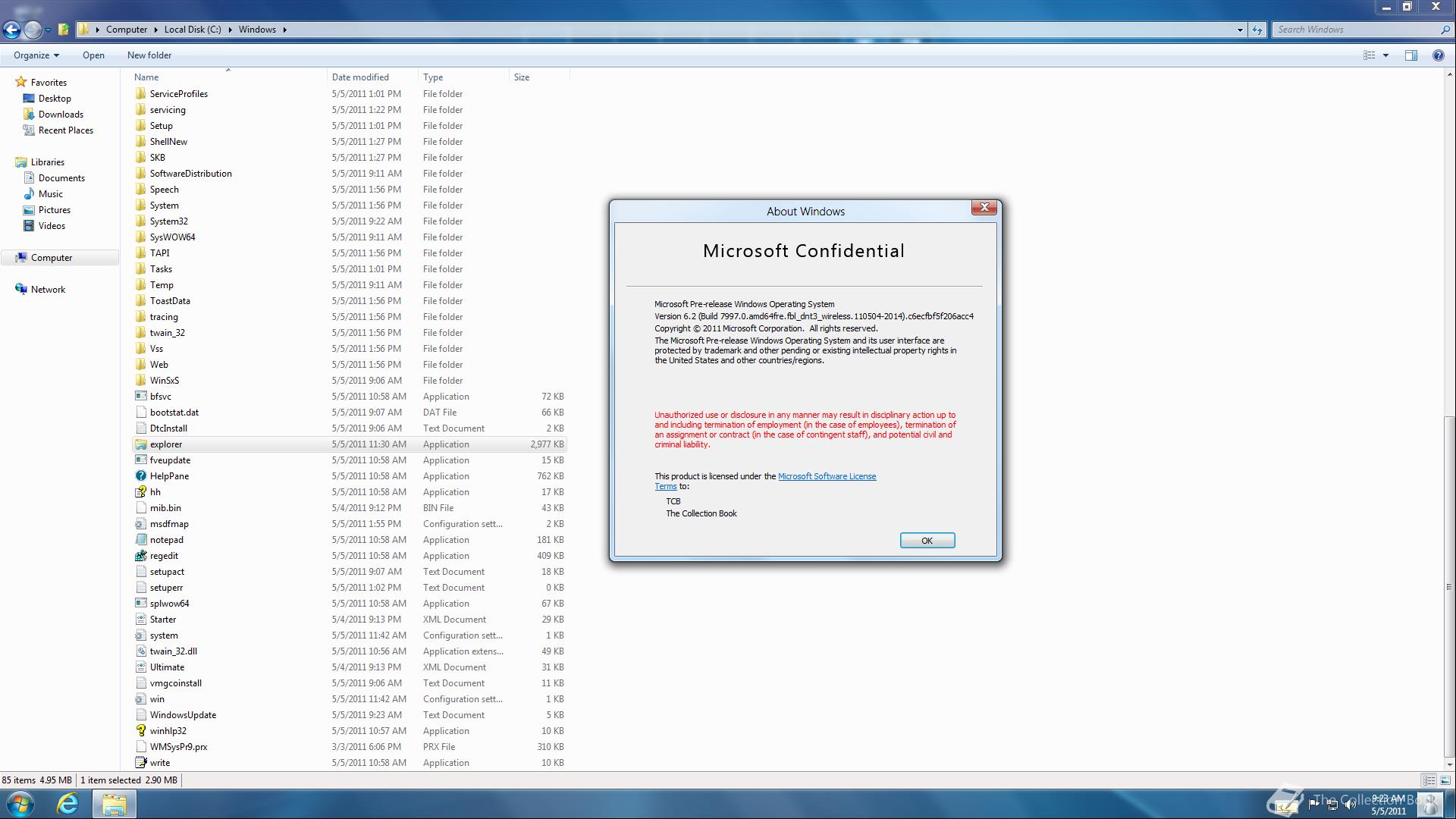Open the recent pages dropdown arrow
This screenshot has width=1456, height=819.
[x=48, y=30]
